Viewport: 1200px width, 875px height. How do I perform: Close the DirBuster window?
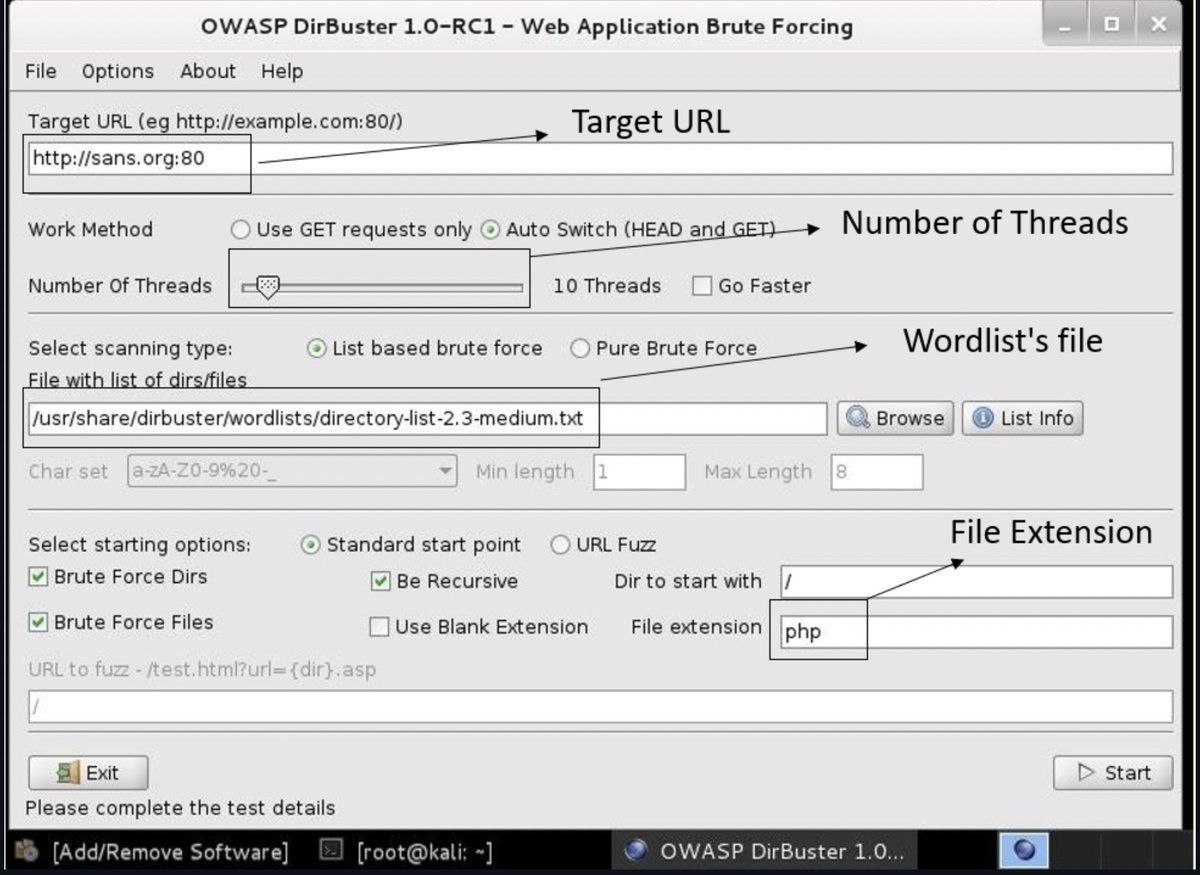pyautogui.click(x=1157, y=24)
